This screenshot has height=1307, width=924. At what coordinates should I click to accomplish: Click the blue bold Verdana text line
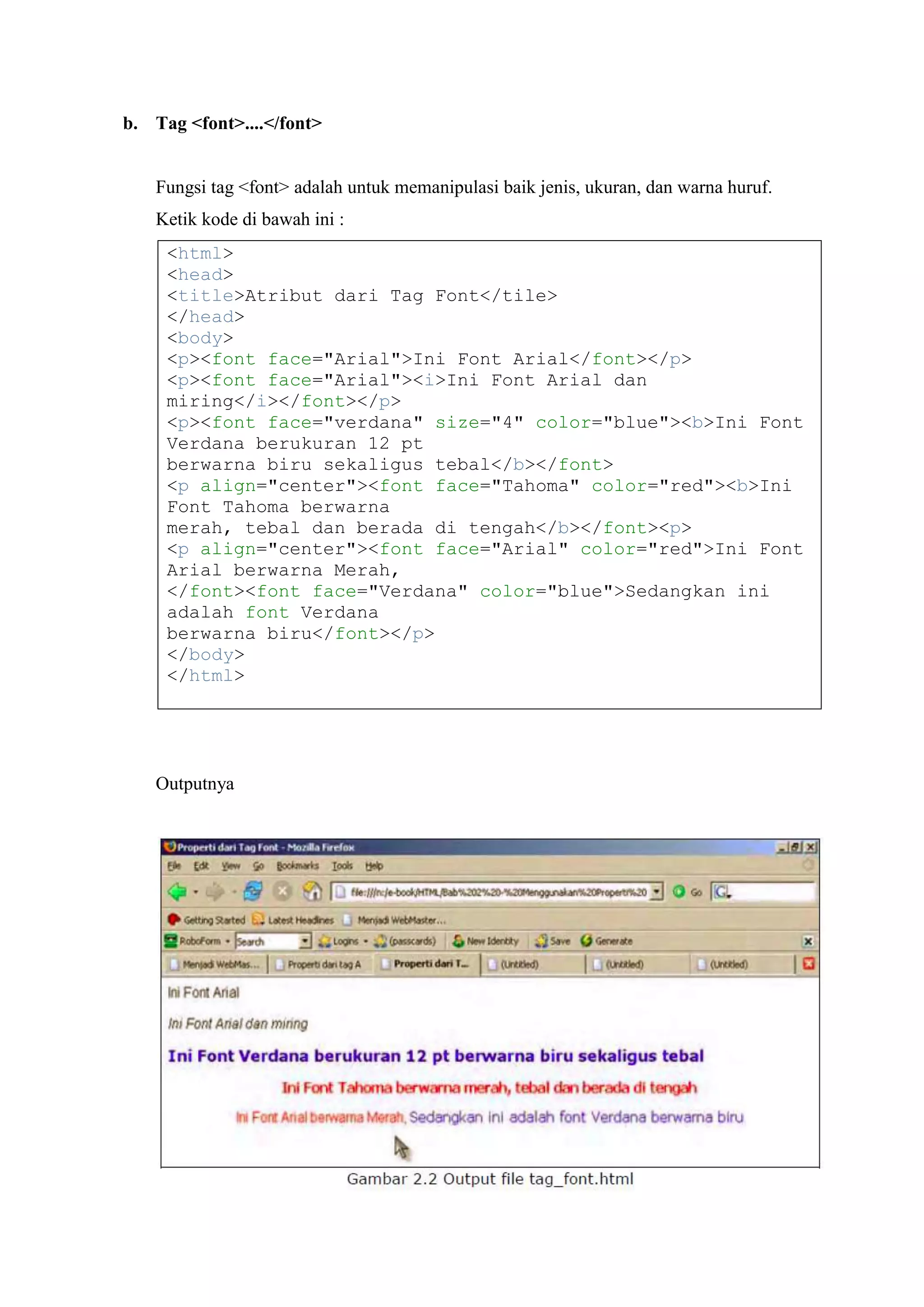click(436, 1056)
